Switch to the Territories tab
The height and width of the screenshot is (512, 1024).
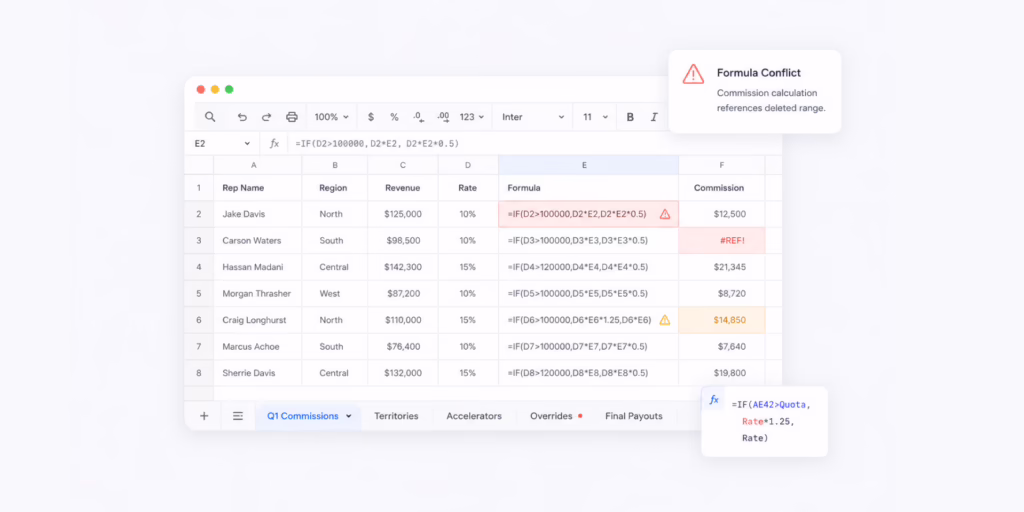click(396, 416)
